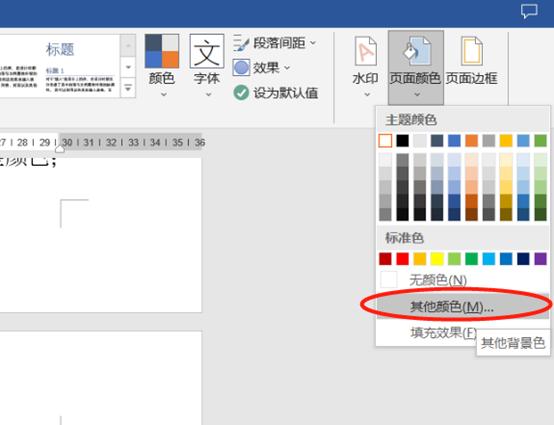This screenshot has height=425, width=554.
Task: Choose 无颜色(N) no color
Action: tap(463, 280)
